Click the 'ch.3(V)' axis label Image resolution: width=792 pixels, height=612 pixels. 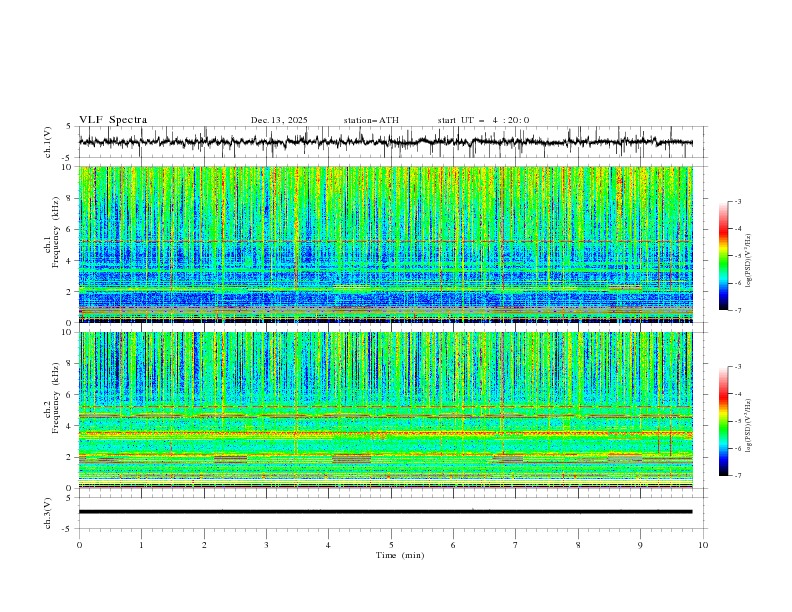pyautogui.click(x=48, y=513)
